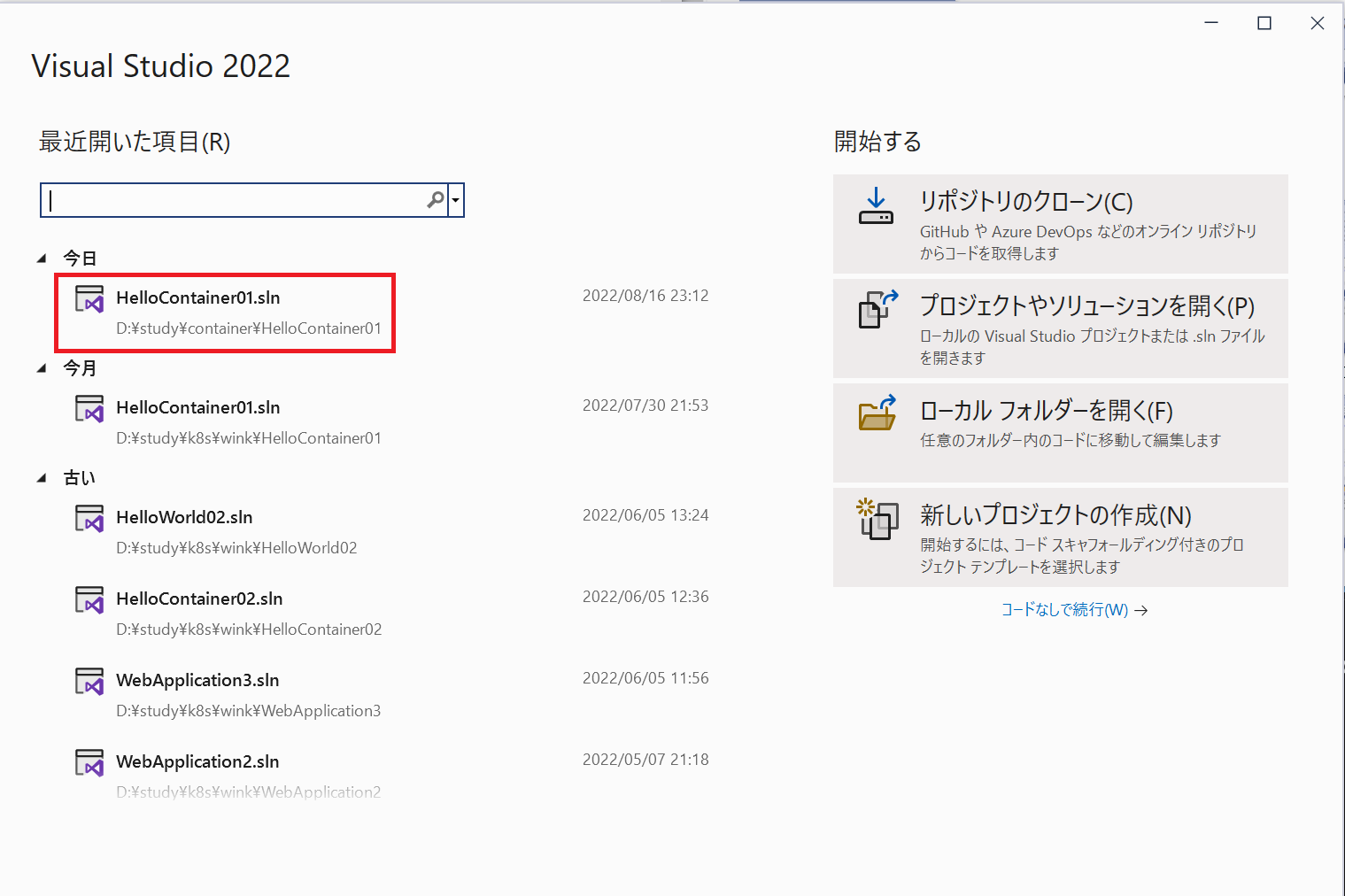Screen dimensions: 1345x896
Task: Collapse the 今日 group
Action: tap(42, 259)
